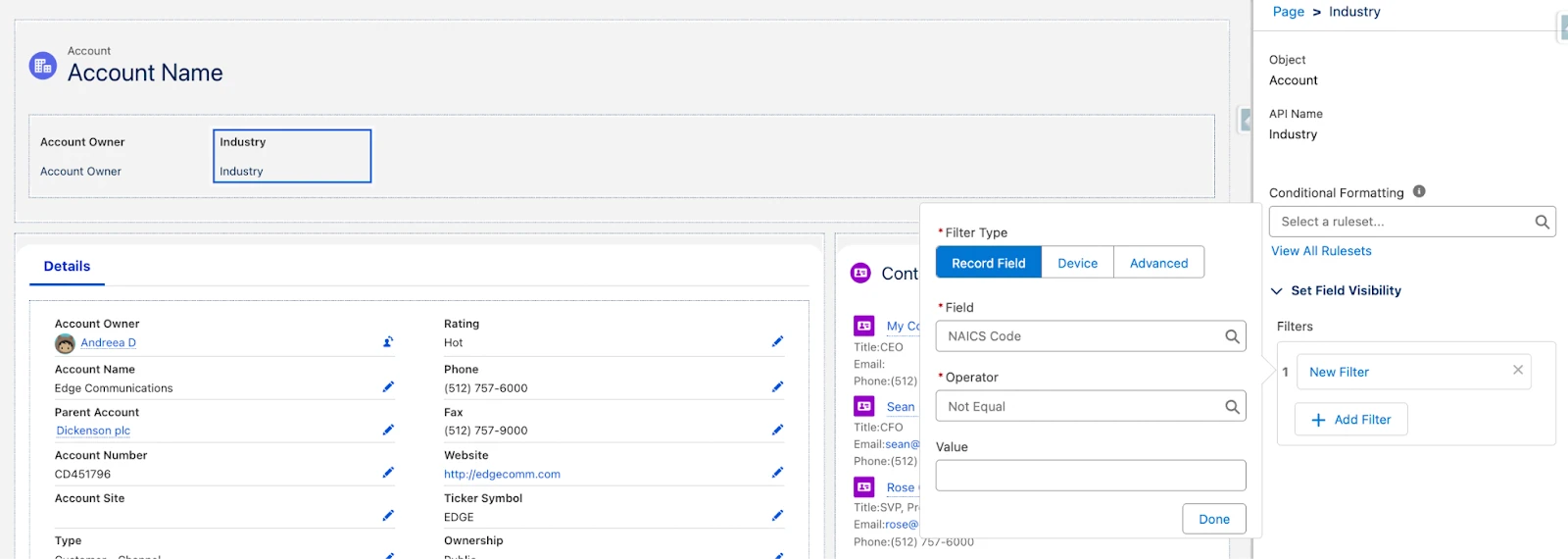Select Record Field filter type
The width and height of the screenshot is (1568, 559).
point(988,263)
